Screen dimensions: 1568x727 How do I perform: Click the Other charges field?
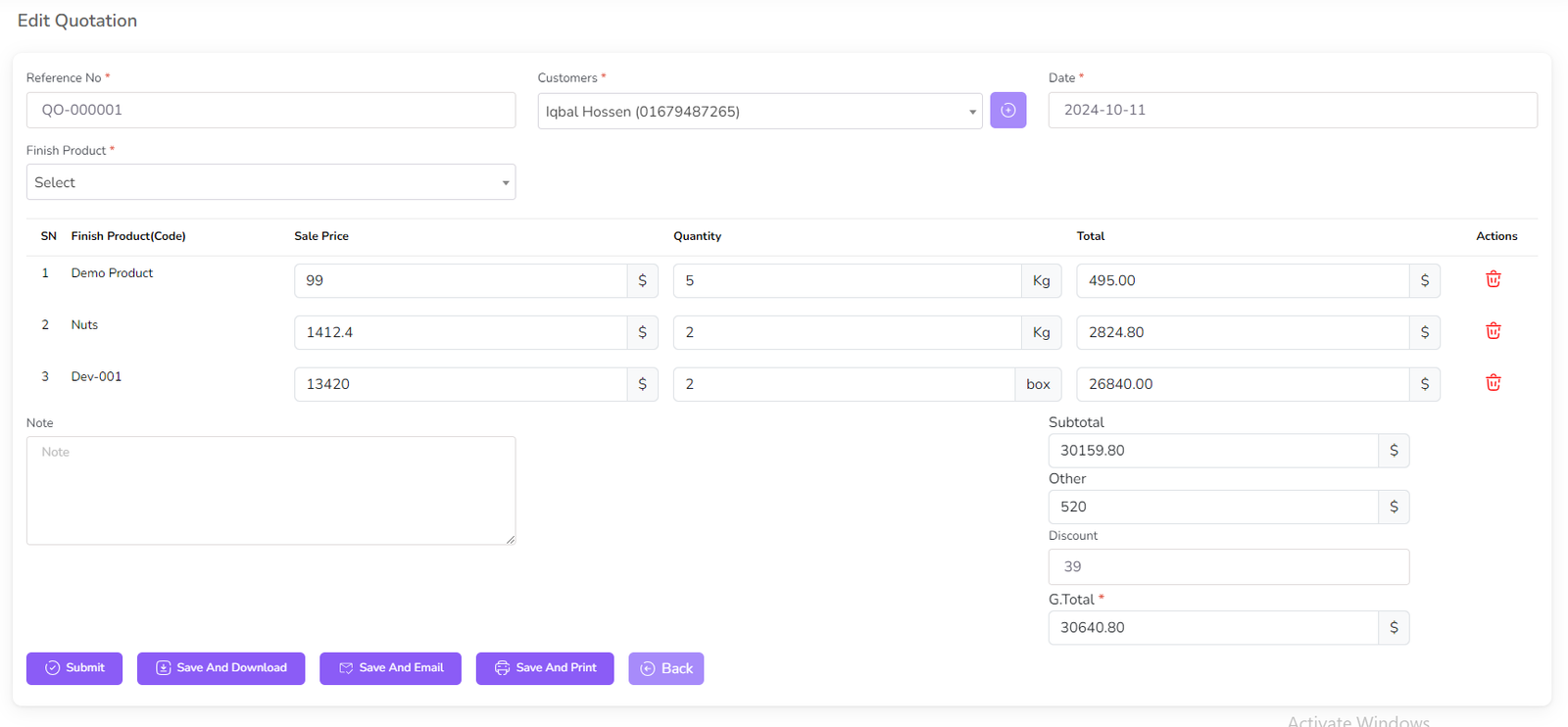click(1213, 507)
